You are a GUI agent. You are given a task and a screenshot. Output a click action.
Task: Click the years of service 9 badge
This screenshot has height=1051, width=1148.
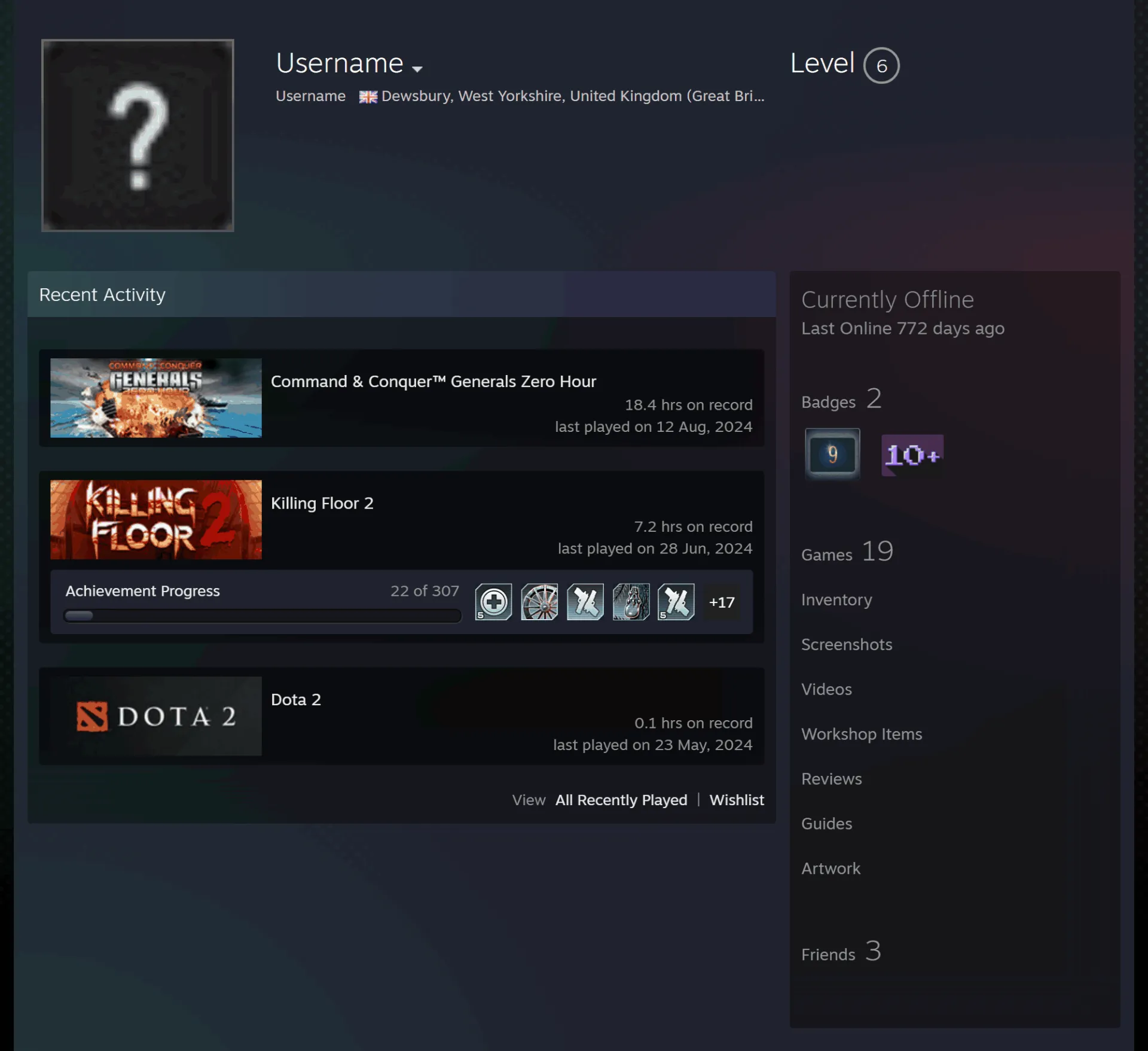tap(832, 455)
